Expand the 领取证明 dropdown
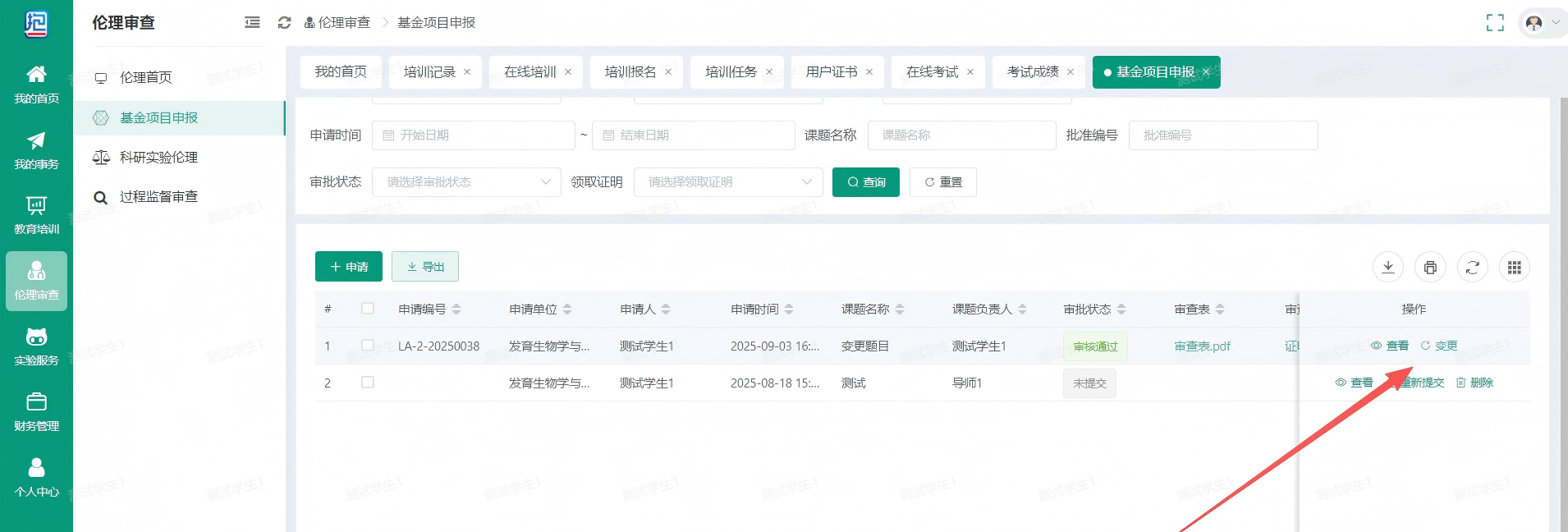 tap(728, 182)
